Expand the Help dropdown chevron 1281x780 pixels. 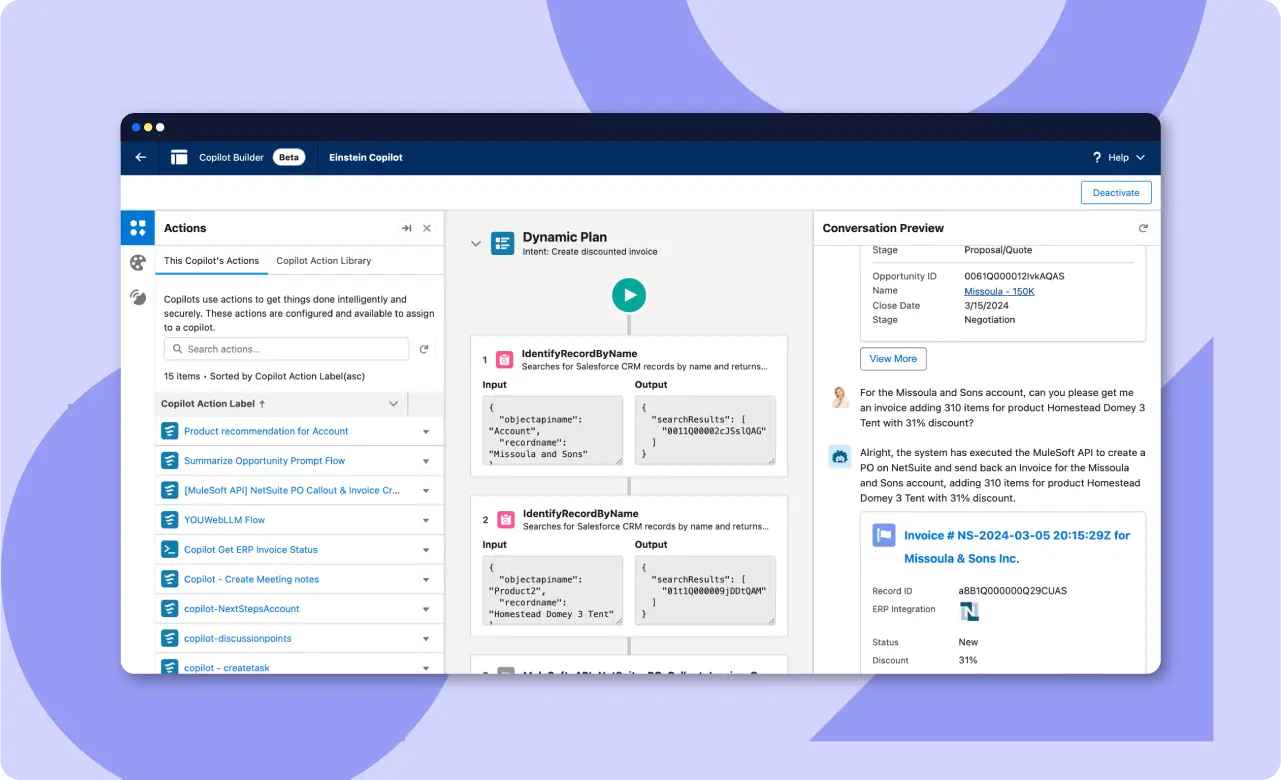click(x=1141, y=157)
